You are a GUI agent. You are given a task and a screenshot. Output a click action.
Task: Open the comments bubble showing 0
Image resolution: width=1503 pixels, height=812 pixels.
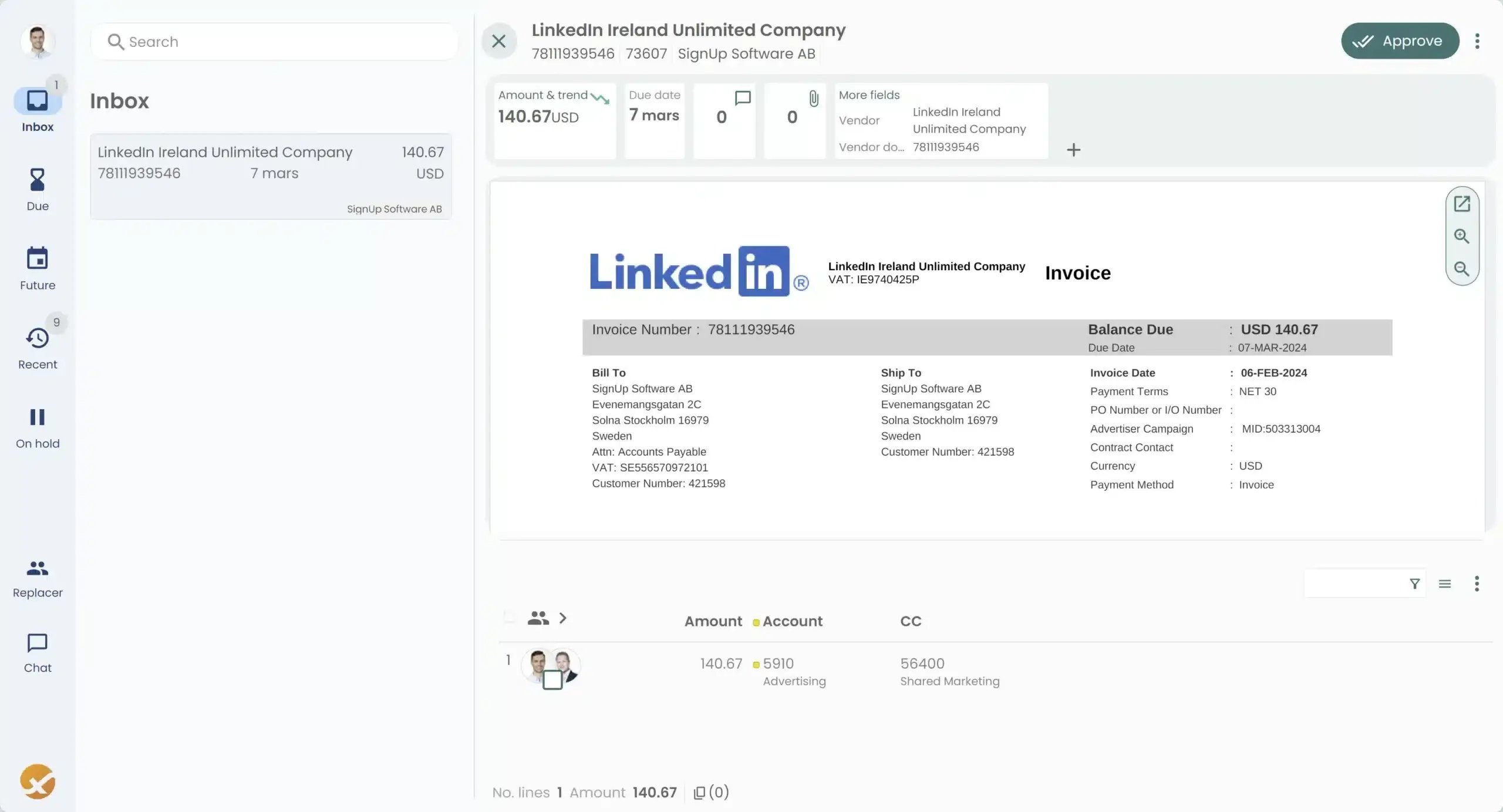coord(724,117)
